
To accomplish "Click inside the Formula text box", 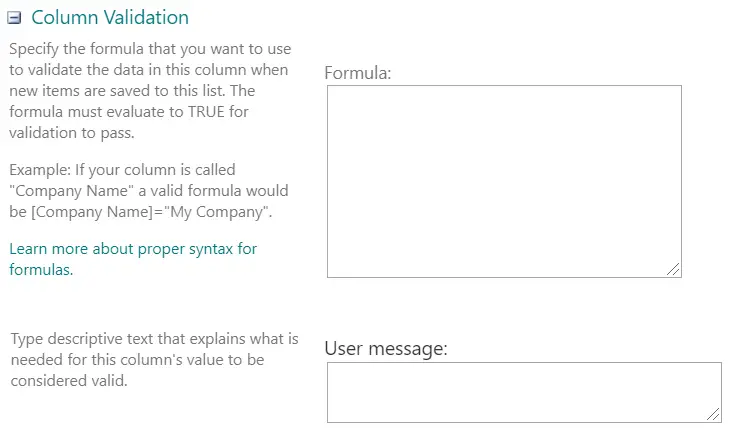I will pyautogui.click(x=504, y=180).
